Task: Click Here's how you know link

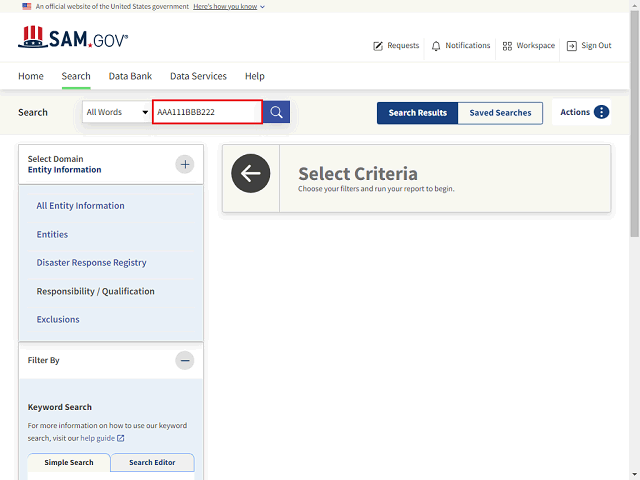Action: 225,7
